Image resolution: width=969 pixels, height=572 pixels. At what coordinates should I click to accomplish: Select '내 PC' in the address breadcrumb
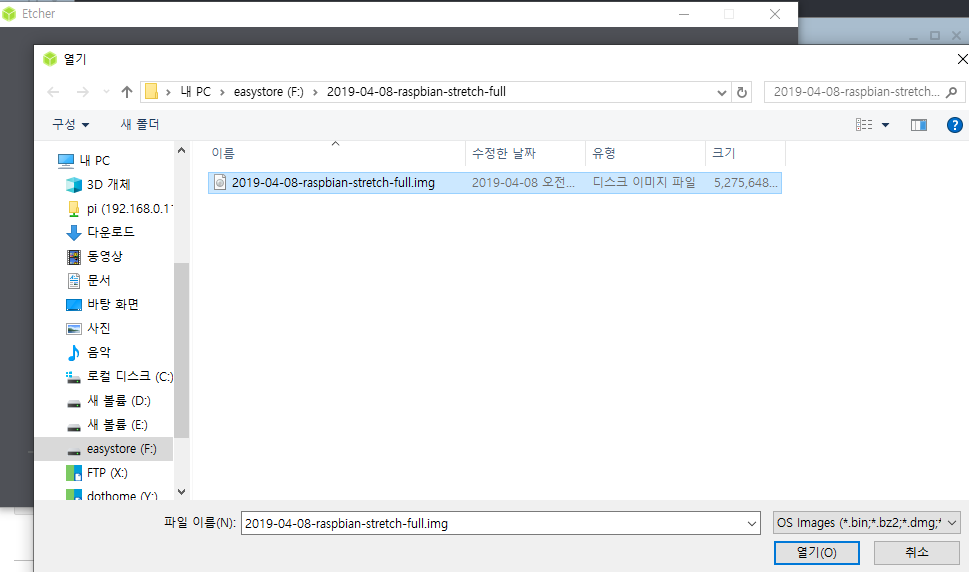[x=195, y=92]
